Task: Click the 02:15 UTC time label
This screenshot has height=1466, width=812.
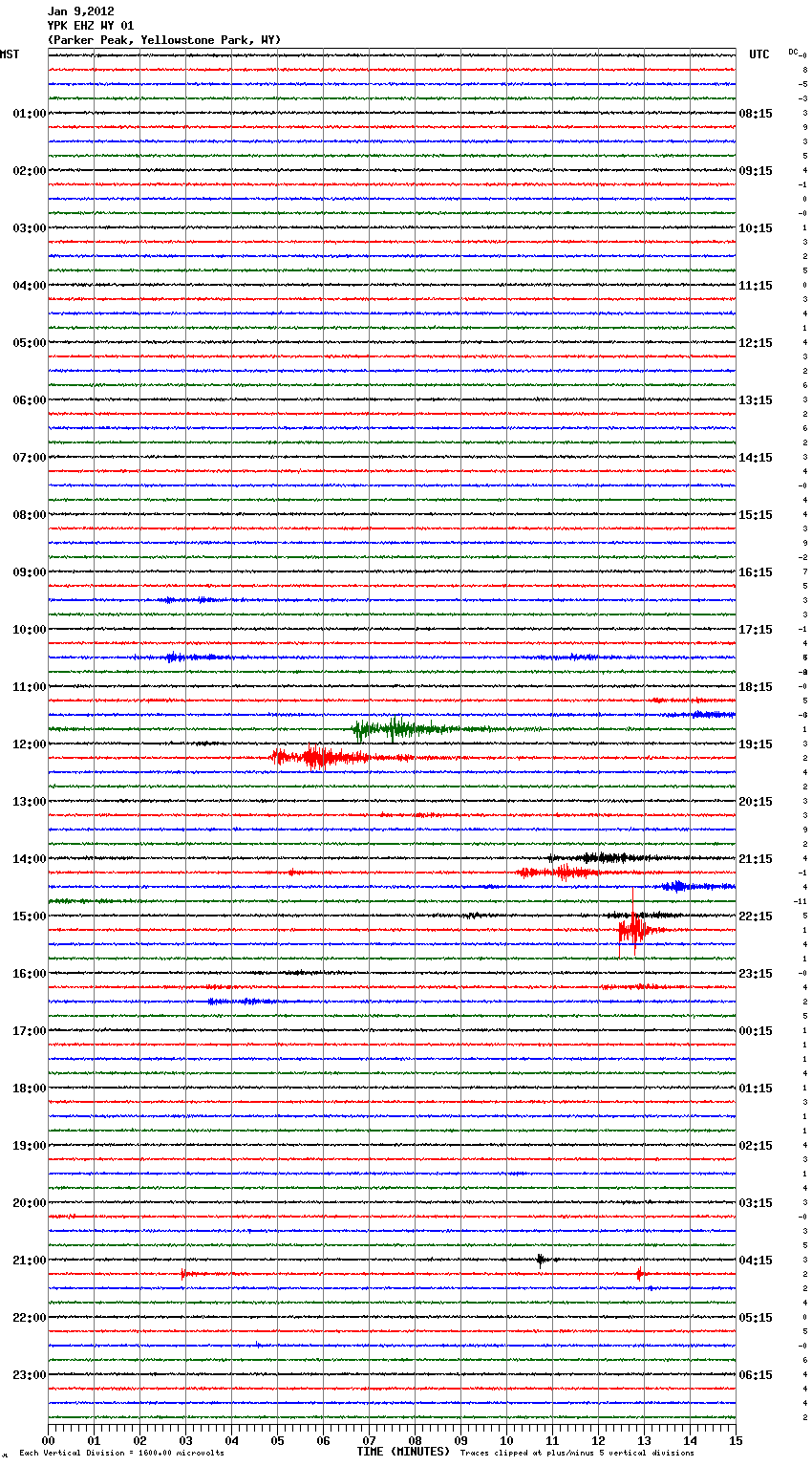Action: click(x=756, y=1146)
